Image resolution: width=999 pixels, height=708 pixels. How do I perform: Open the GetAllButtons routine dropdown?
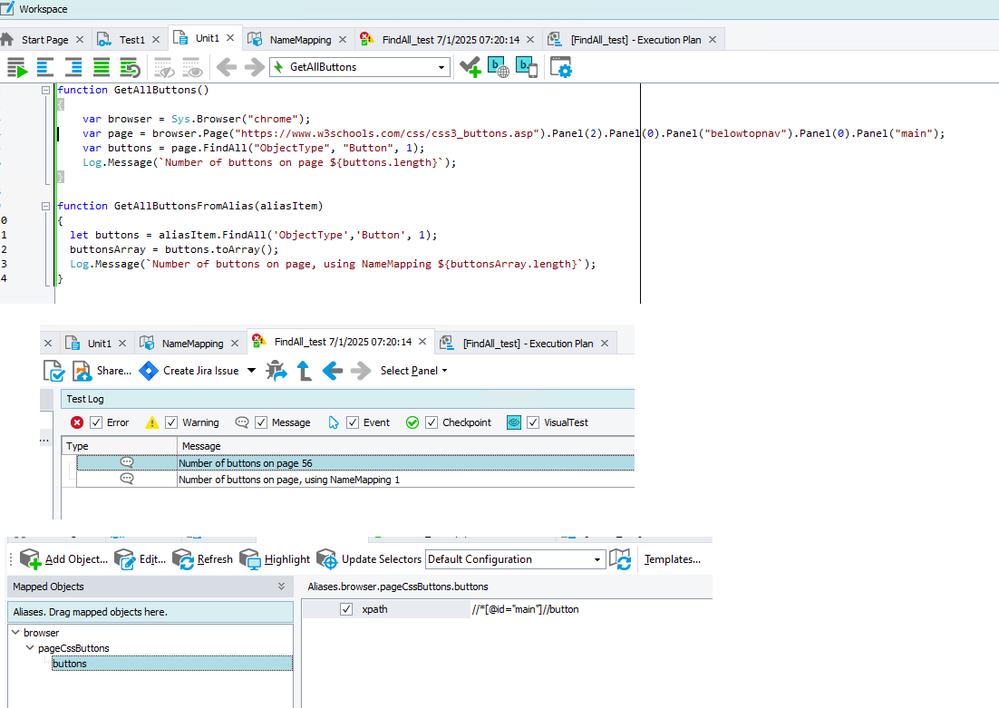click(x=441, y=68)
